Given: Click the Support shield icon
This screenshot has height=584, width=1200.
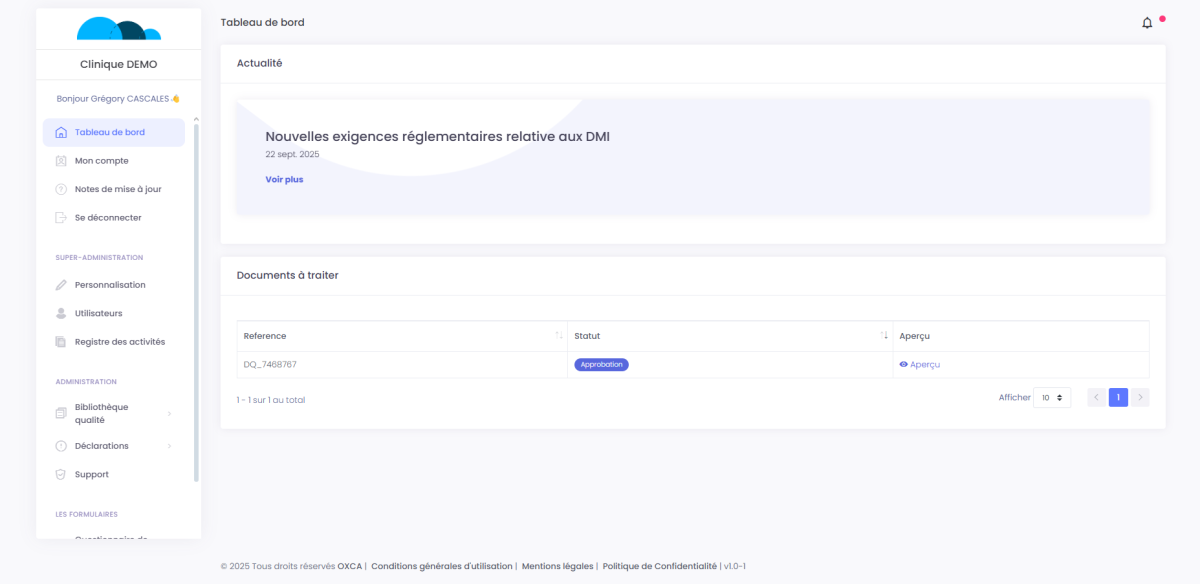Looking at the screenshot, I should point(61,474).
